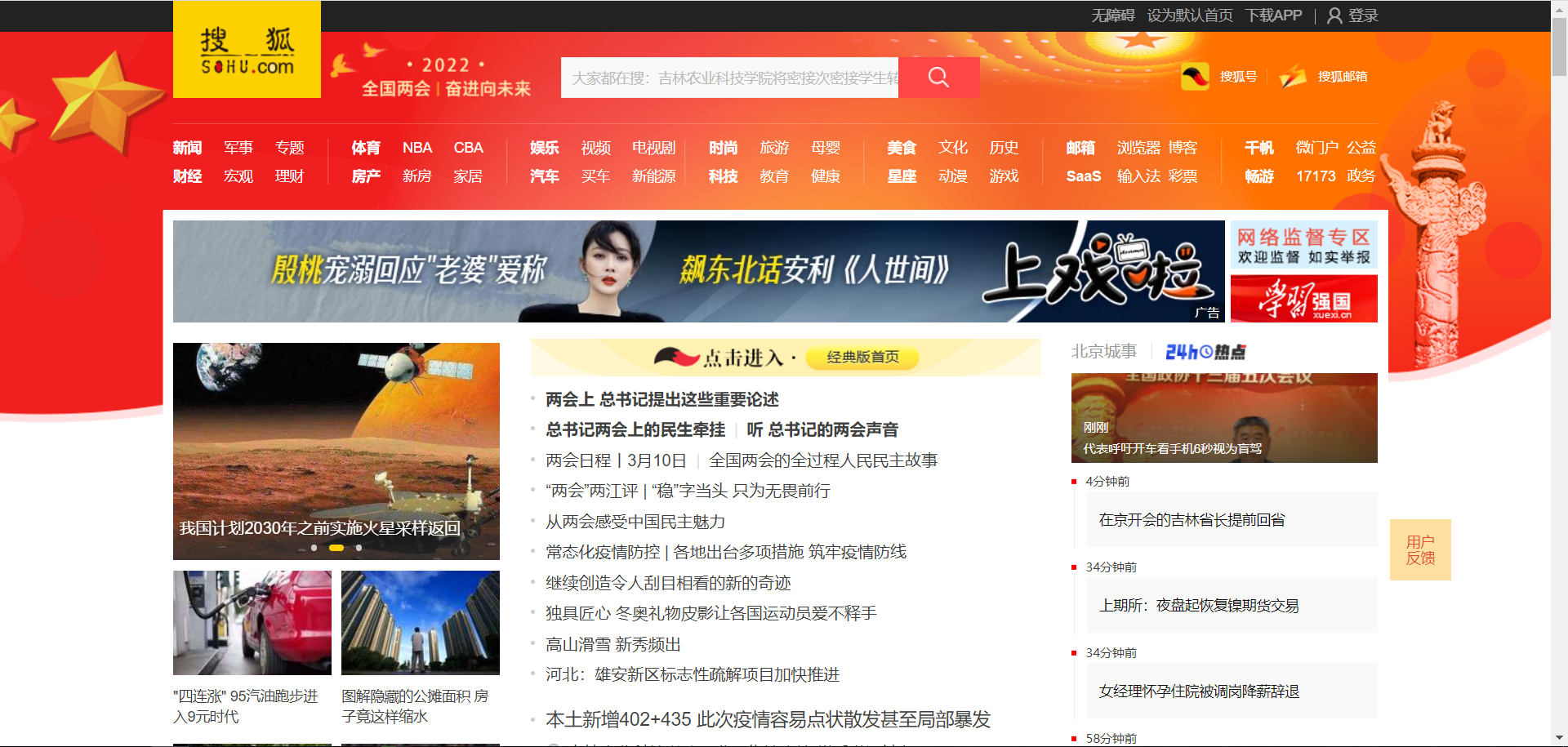Open 高山滑雪 新秀频出 article

pyautogui.click(x=613, y=644)
